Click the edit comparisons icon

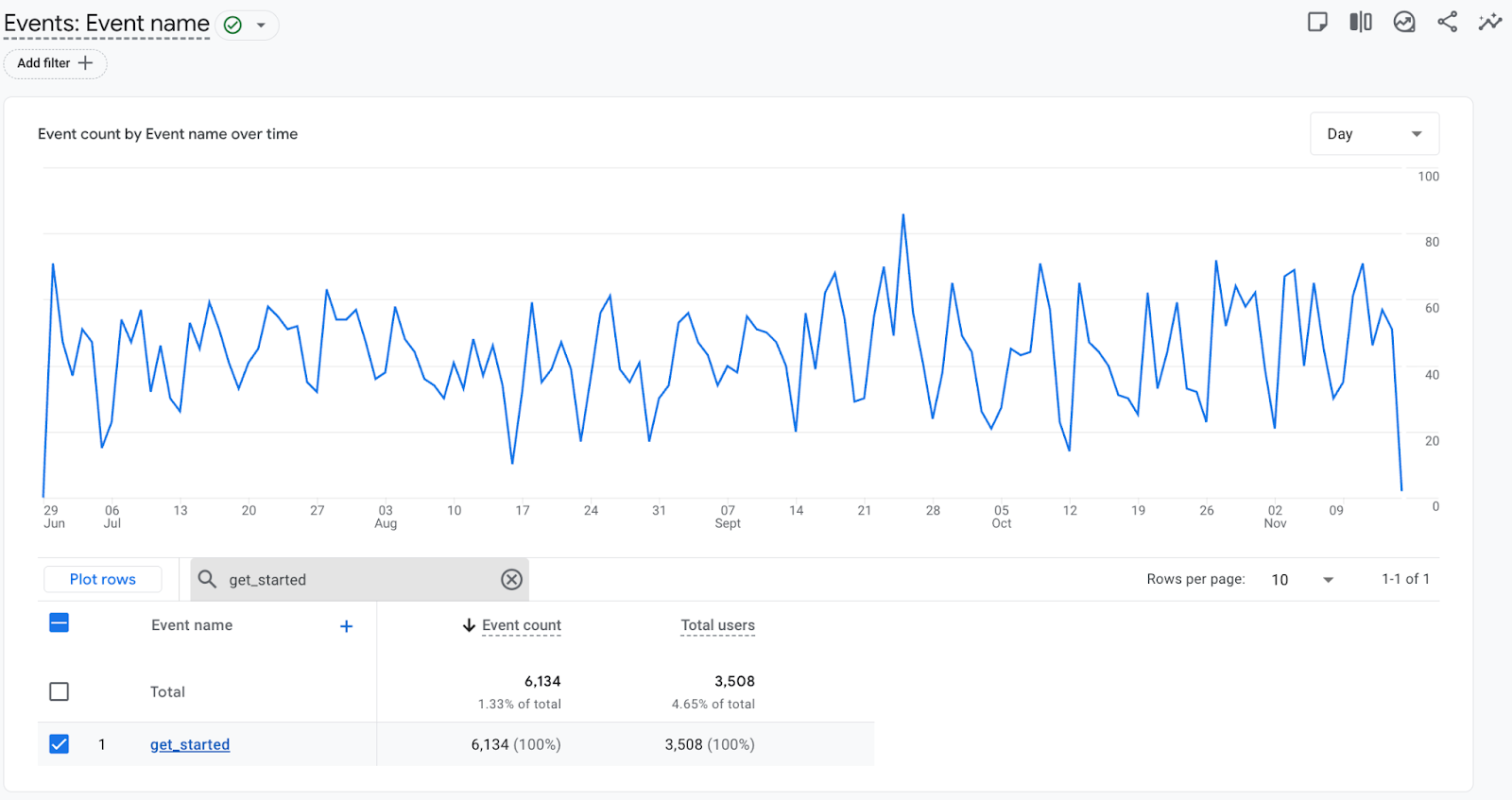pos(1361,22)
